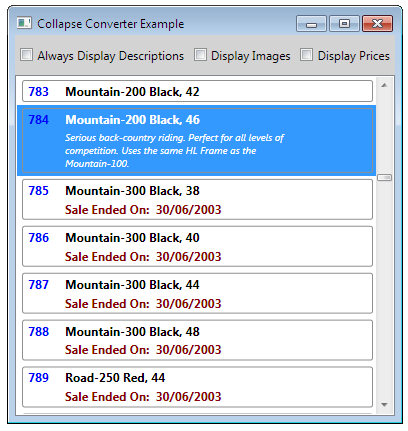Click the scrollbar down arrow
408x431 pixels.
click(384, 405)
